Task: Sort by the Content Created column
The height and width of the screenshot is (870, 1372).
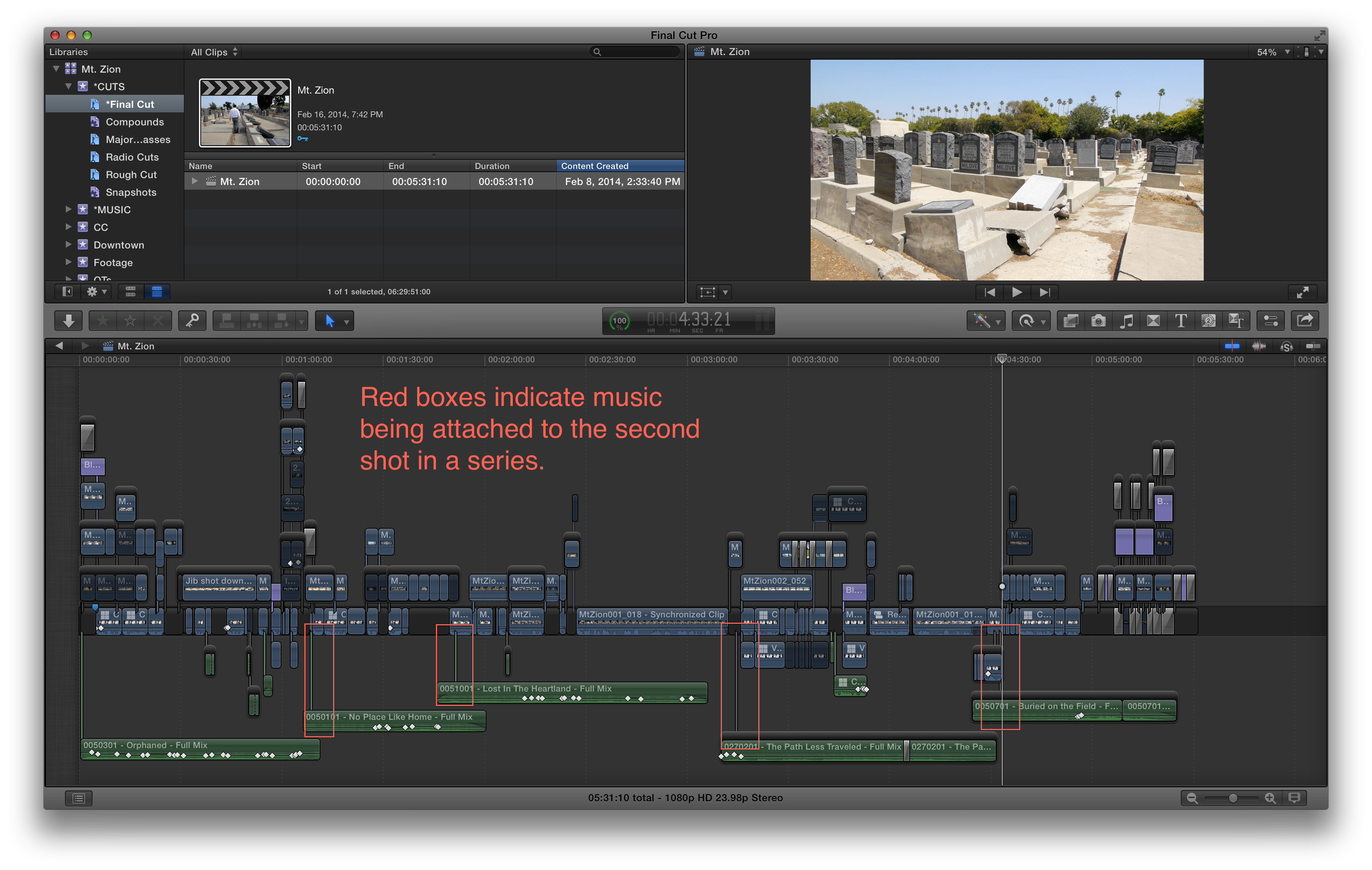Action: pyautogui.click(x=620, y=166)
